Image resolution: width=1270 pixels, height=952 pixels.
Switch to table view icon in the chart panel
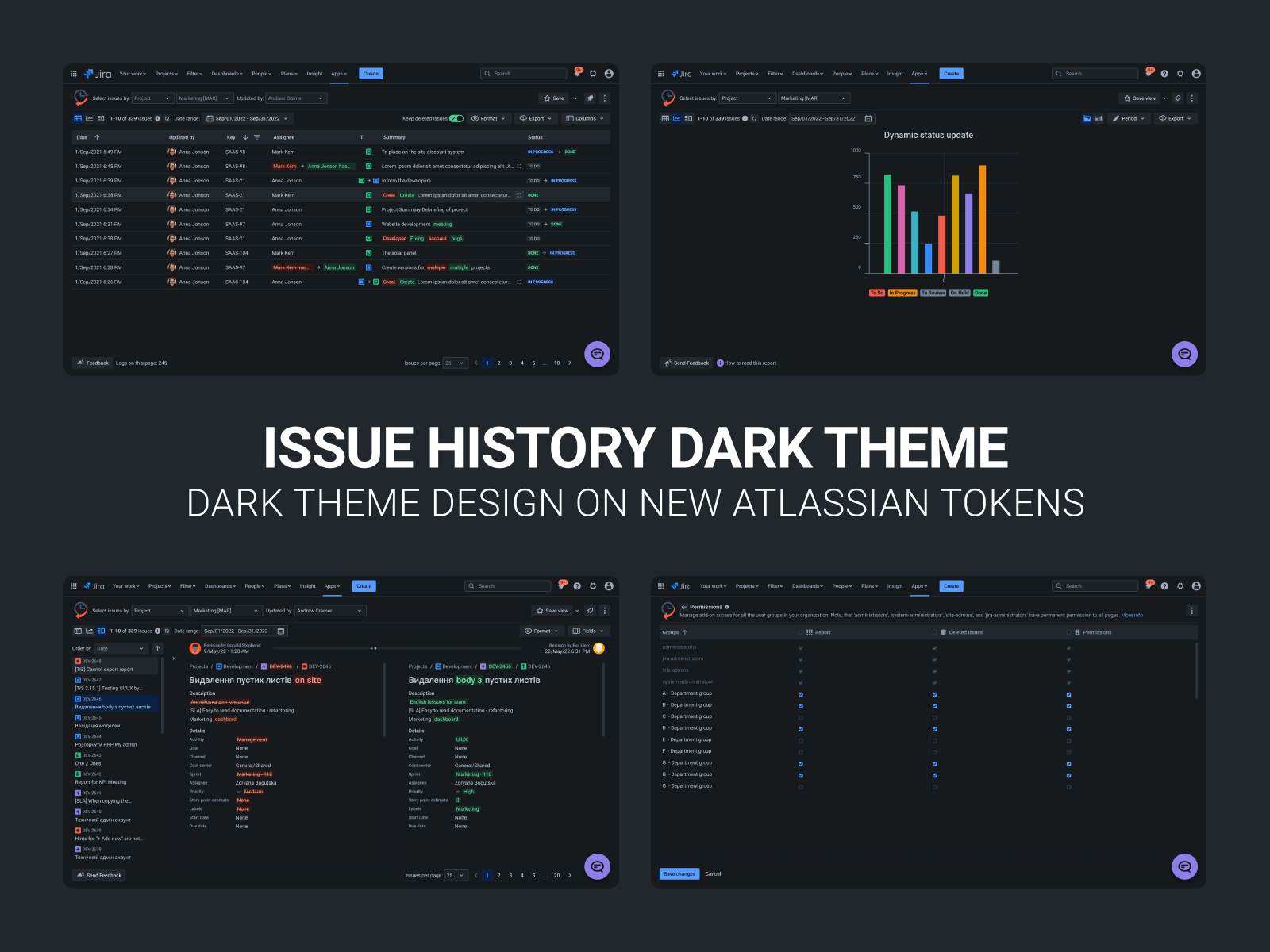665,118
